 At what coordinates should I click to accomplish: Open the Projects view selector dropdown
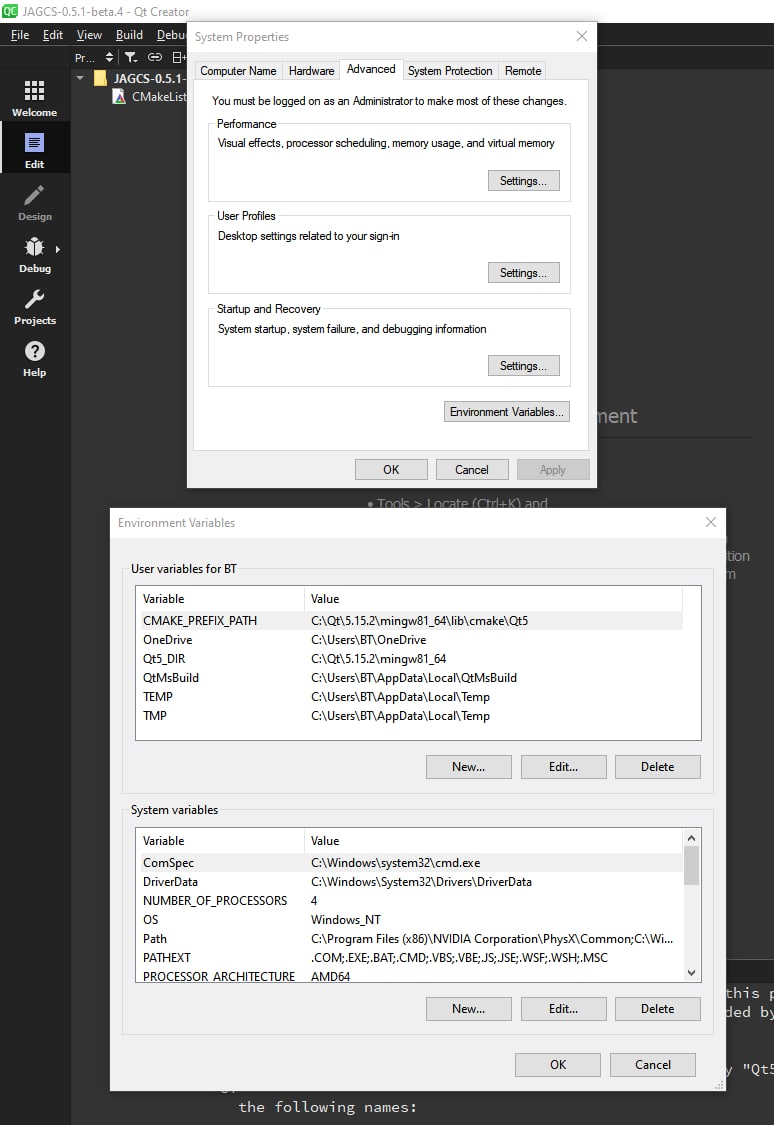tap(95, 57)
